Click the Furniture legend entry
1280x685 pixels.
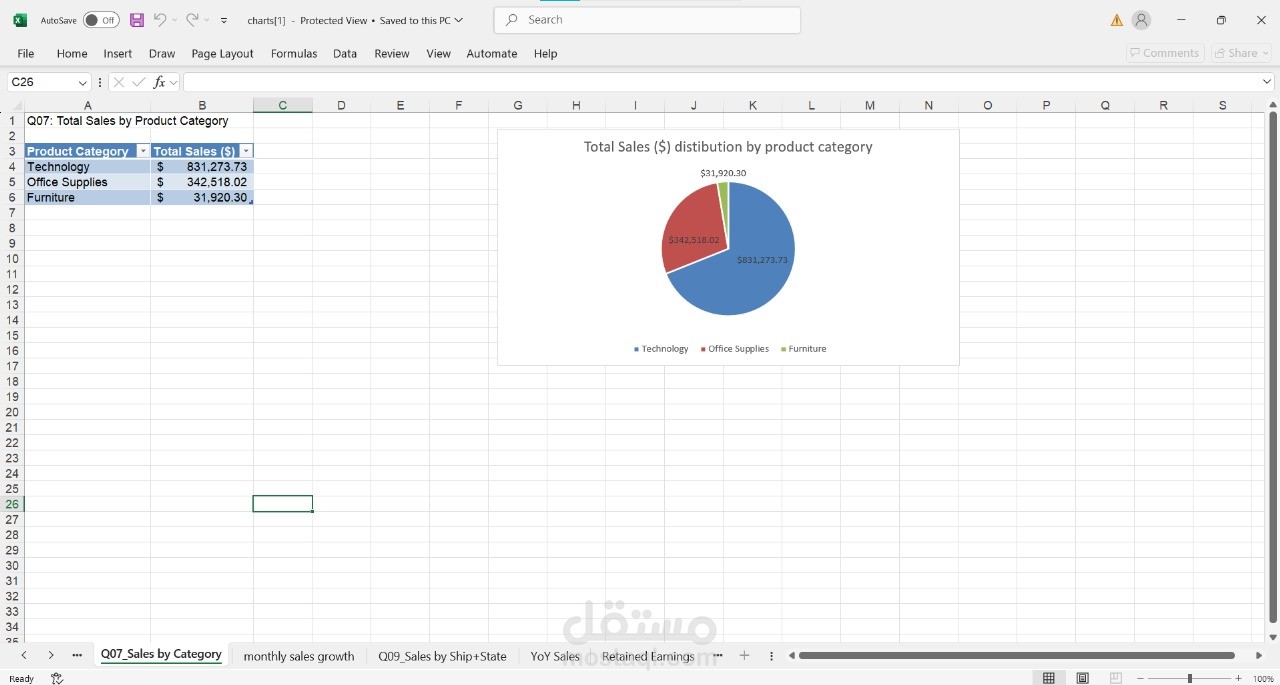[x=803, y=349]
